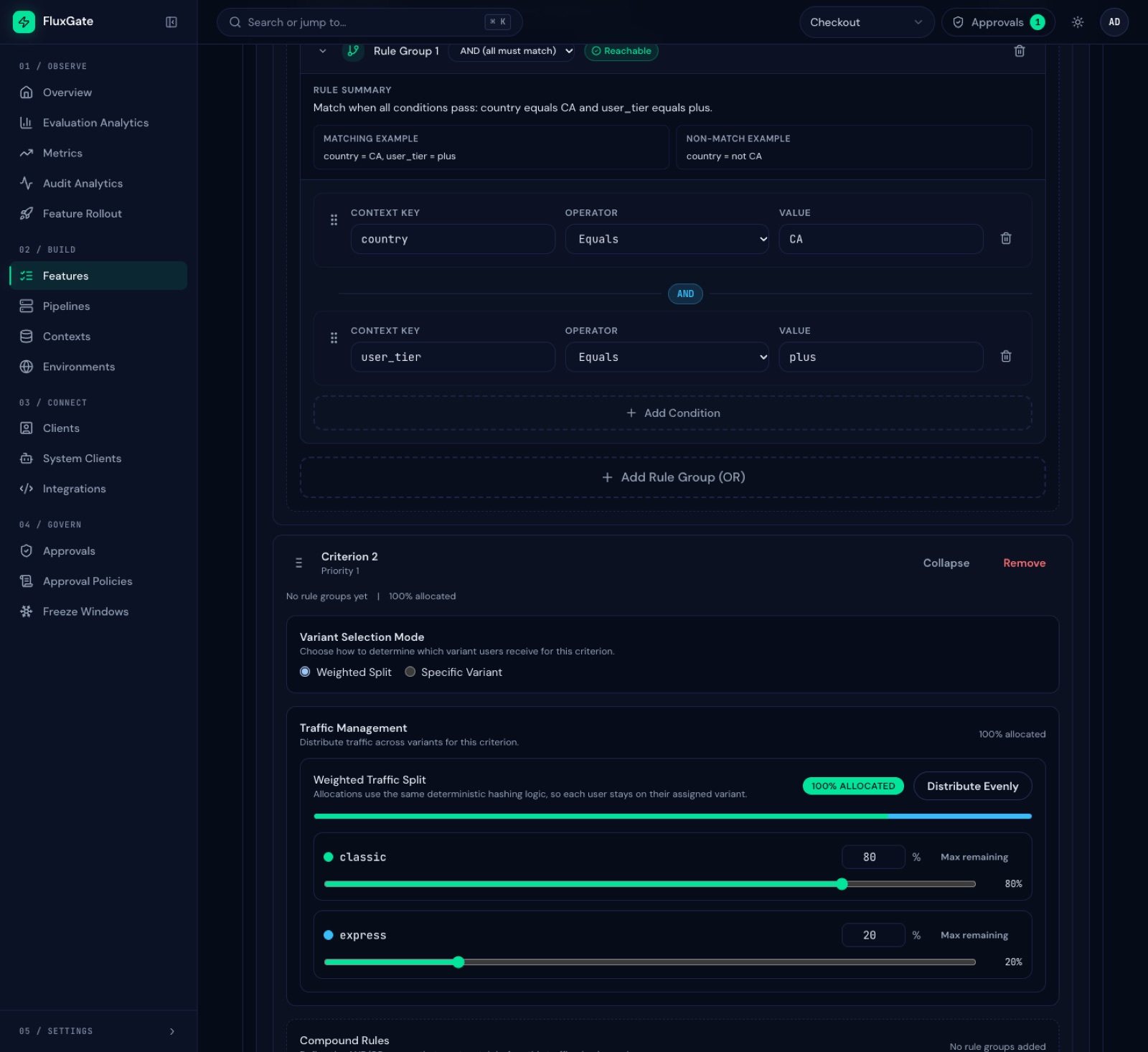1148x1052 pixels.
Task: Navigate to Pipelines
Action: click(x=98, y=306)
